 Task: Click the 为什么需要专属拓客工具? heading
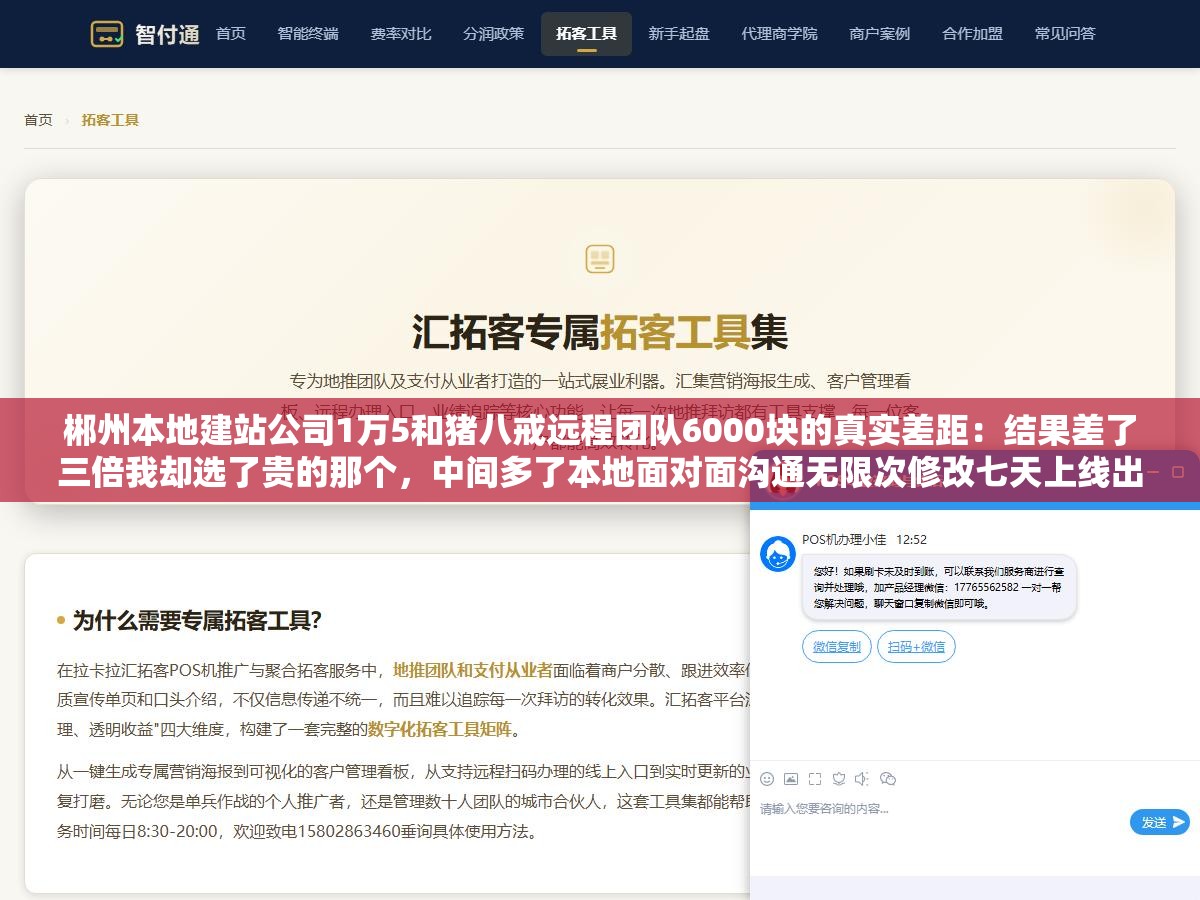pyautogui.click(x=197, y=620)
